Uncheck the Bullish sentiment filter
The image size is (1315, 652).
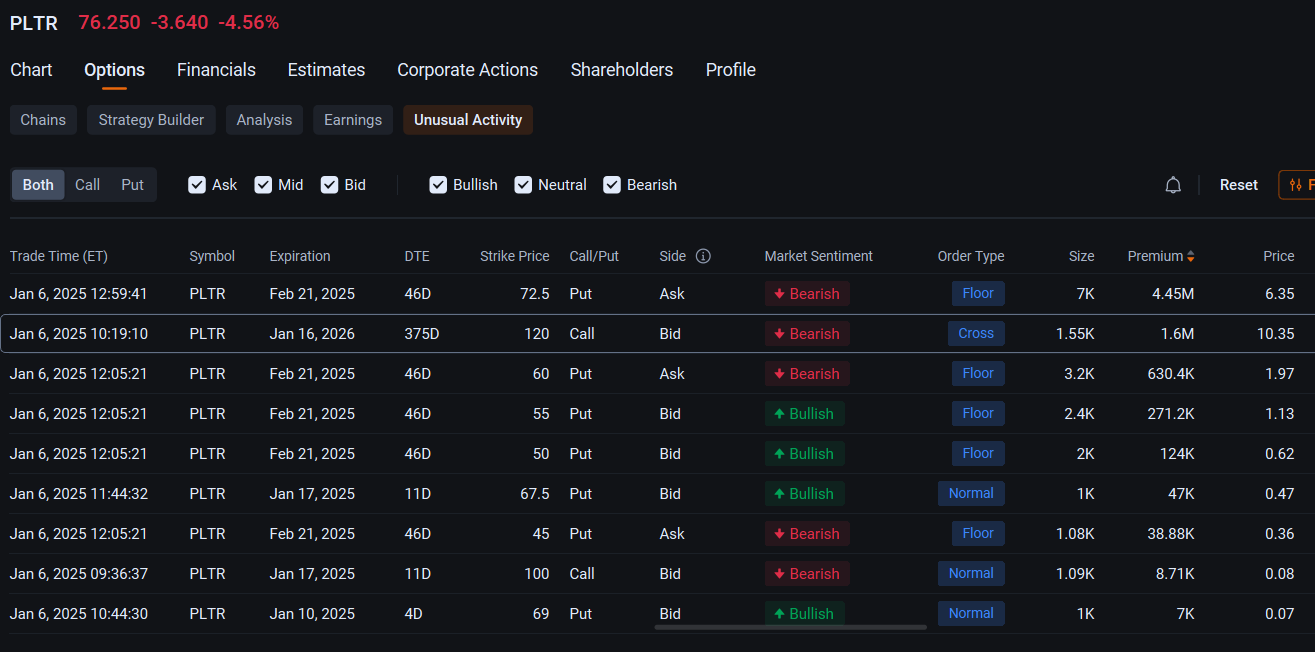(438, 185)
